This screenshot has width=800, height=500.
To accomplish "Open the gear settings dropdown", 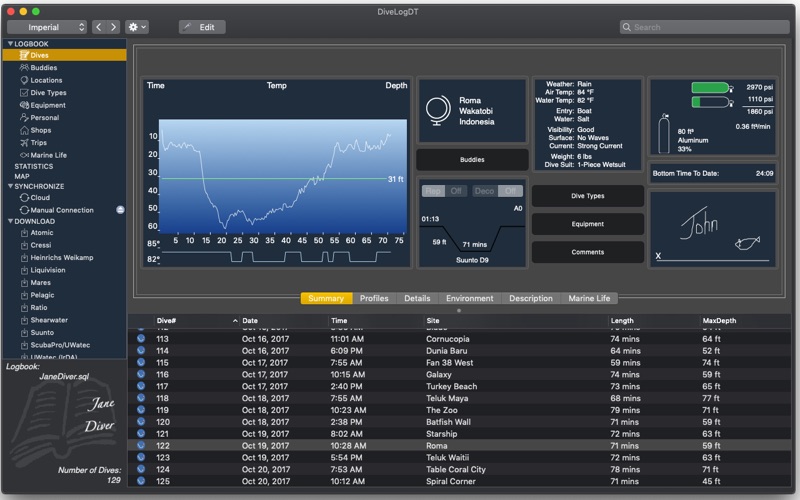I will click(137, 27).
